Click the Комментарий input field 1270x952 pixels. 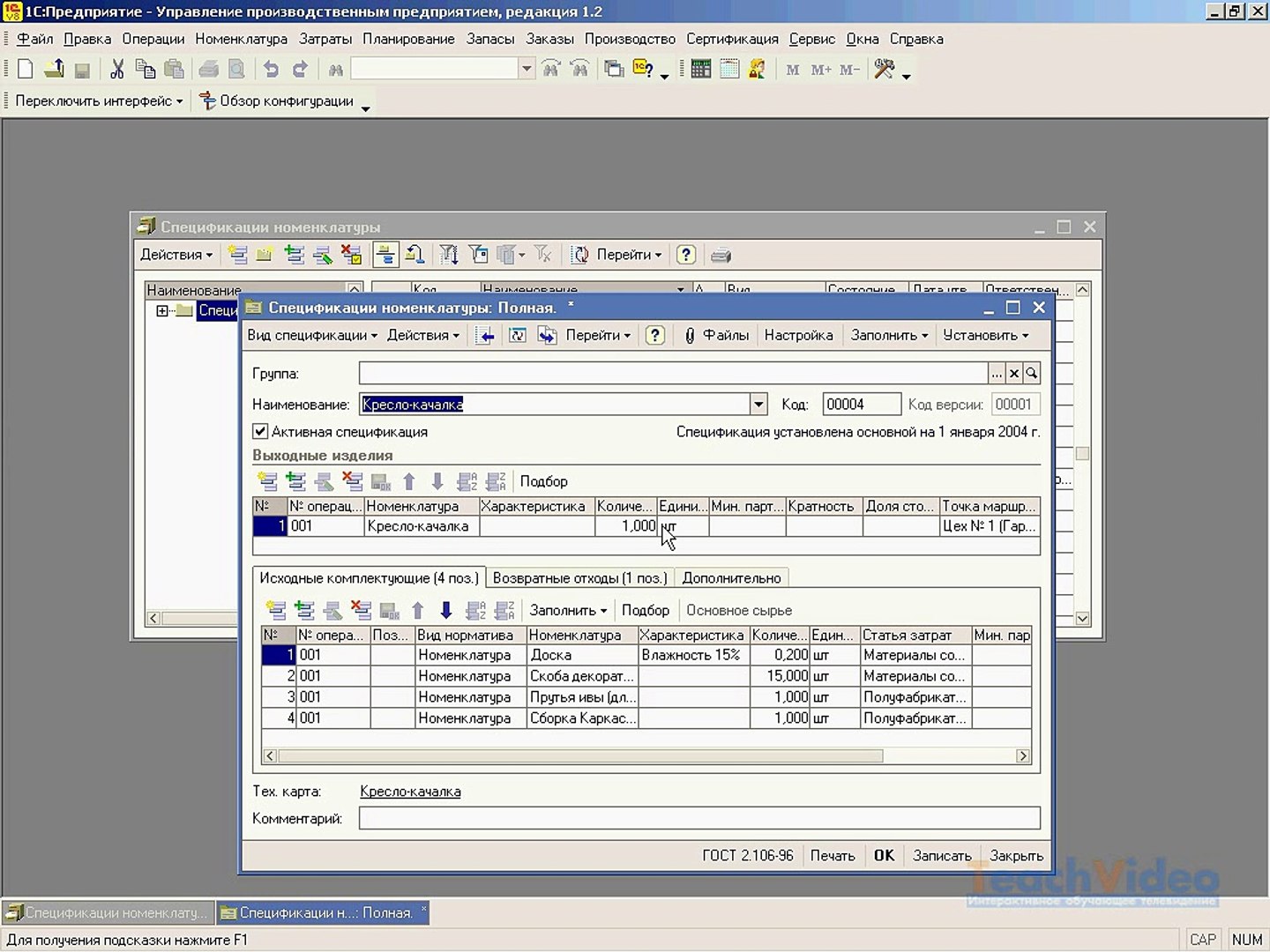[x=699, y=819]
